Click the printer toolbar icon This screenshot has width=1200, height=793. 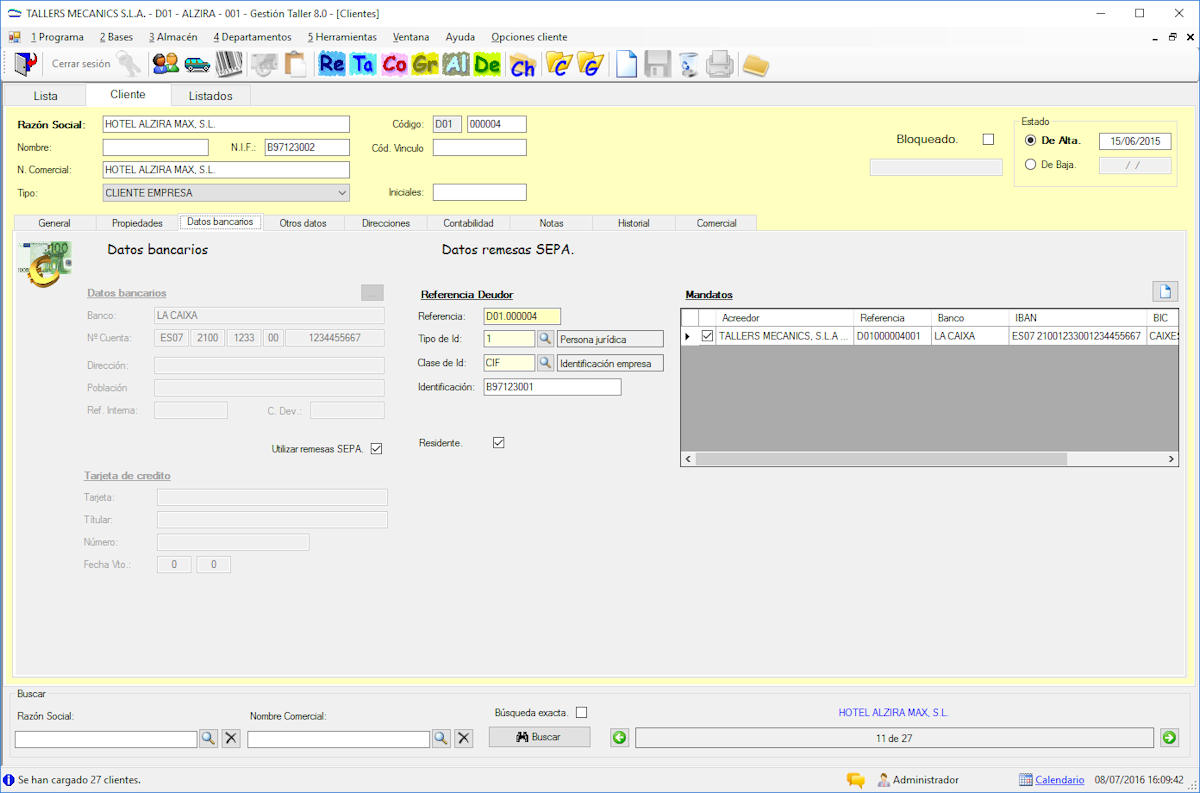[720, 65]
